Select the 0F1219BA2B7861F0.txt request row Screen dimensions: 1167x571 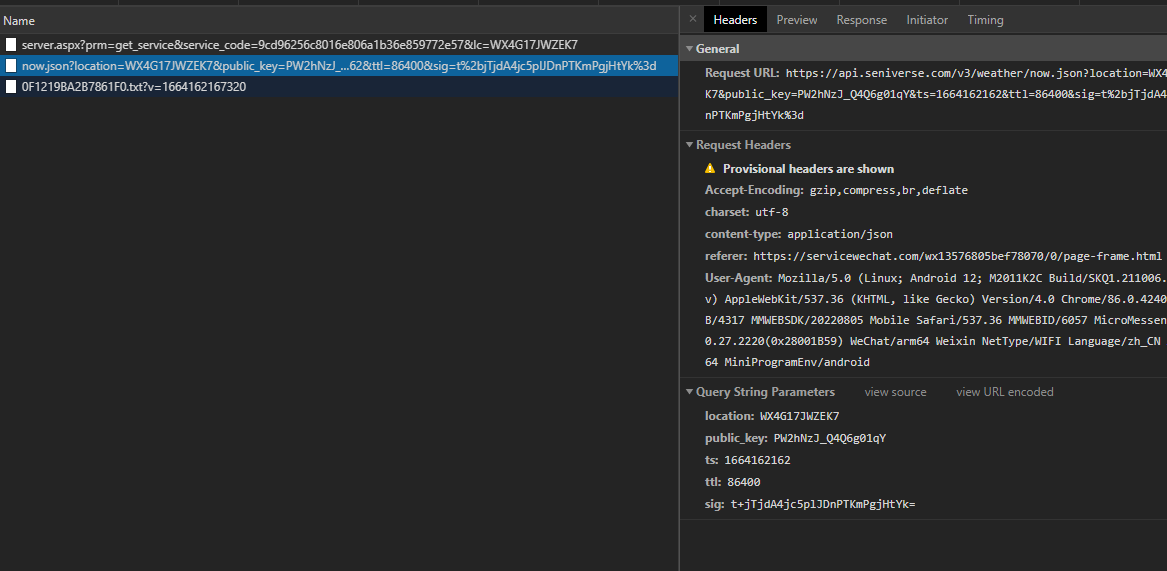point(339,86)
